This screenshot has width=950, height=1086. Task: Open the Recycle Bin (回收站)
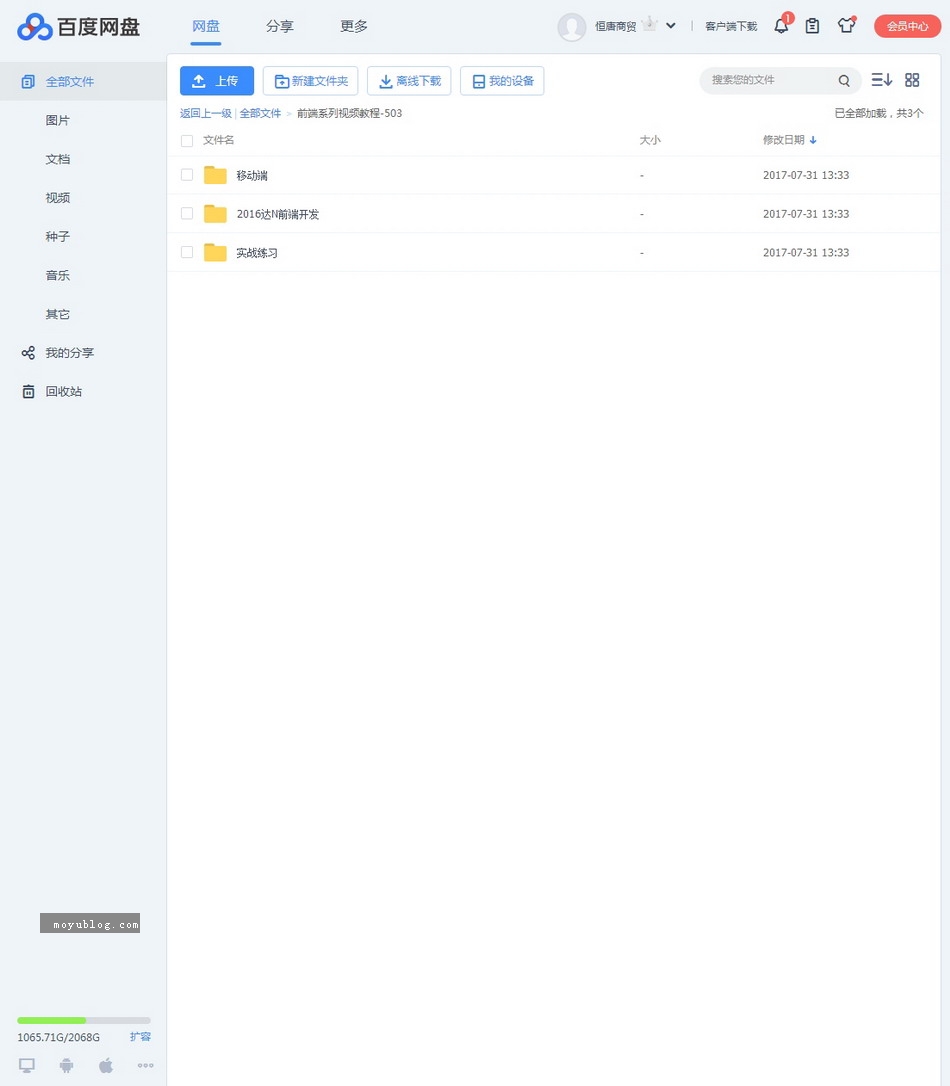[63, 392]
